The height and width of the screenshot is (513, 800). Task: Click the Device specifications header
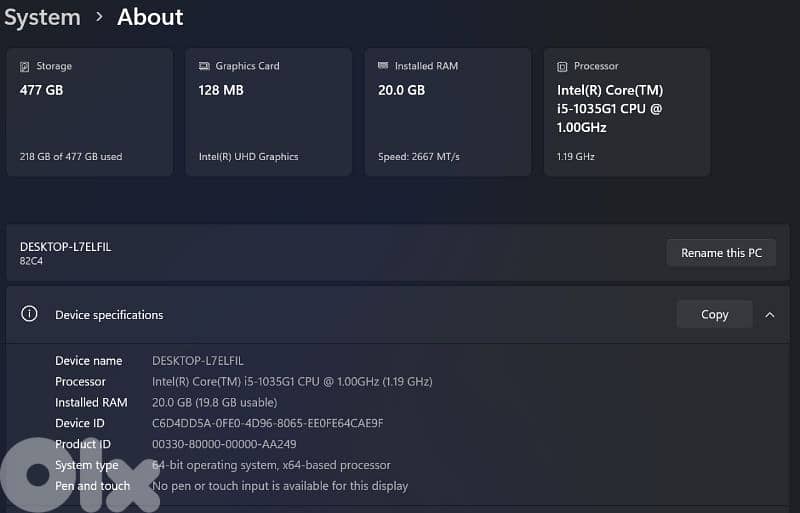pyautogui.click(x=109, y=315)
